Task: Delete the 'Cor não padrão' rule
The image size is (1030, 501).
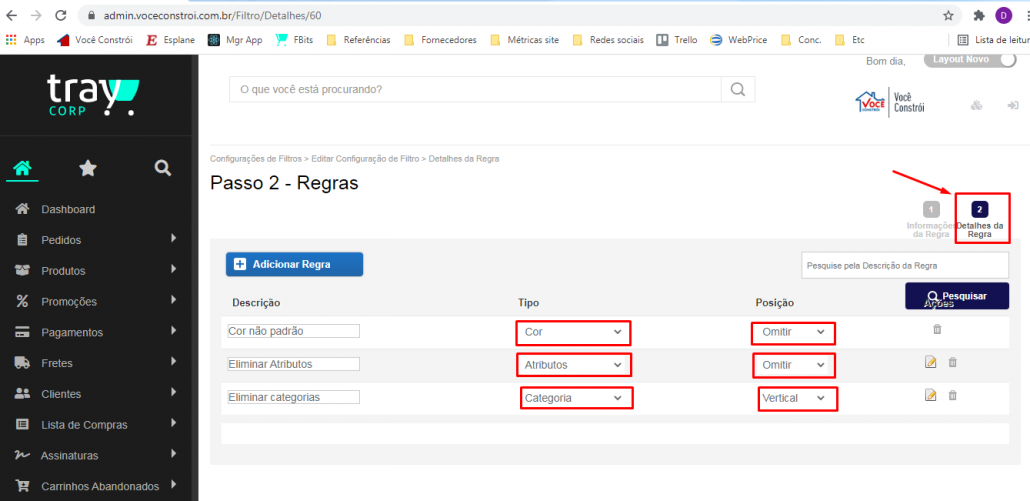Action: click(x=937, y=329)
